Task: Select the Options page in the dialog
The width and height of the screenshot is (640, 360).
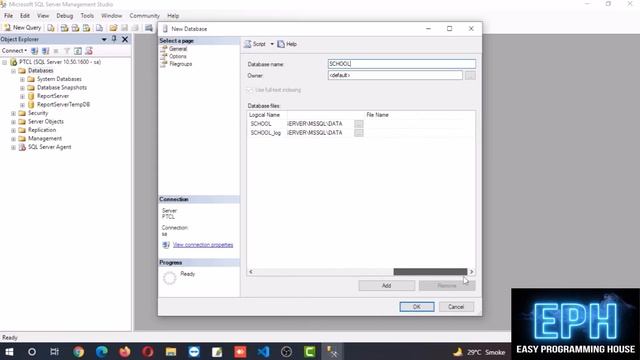Action: click(x=178, y=56)
